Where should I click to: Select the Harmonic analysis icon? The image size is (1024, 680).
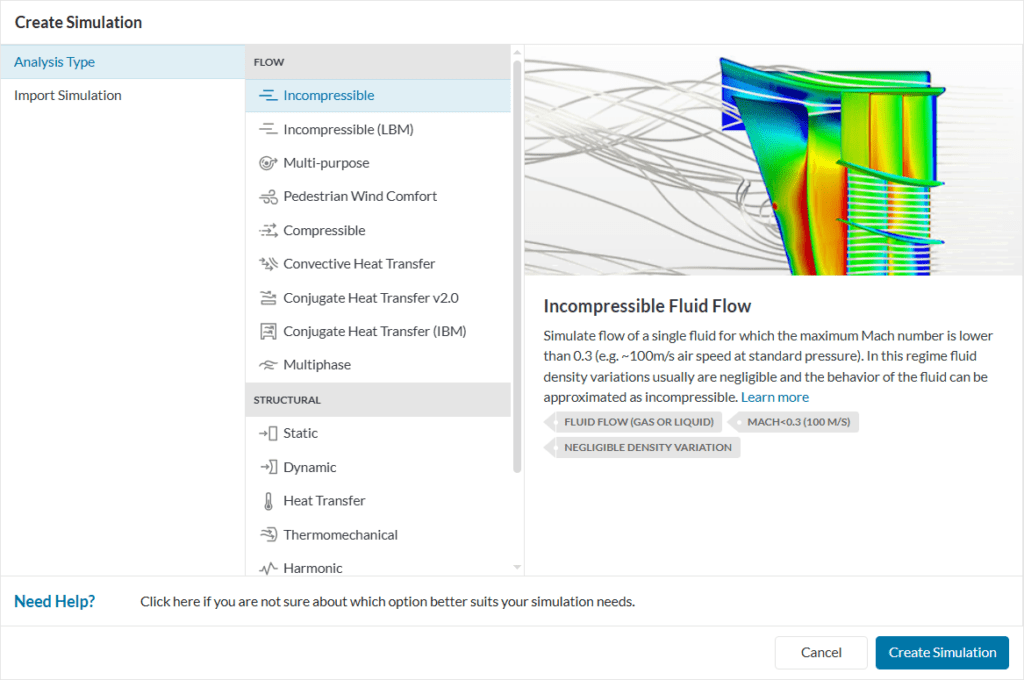coord(268,566)
